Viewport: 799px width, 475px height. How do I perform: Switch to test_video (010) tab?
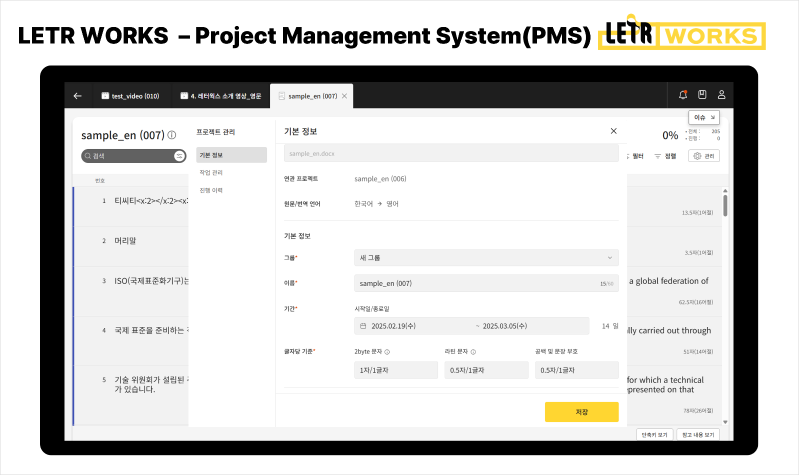coord(130,96)
